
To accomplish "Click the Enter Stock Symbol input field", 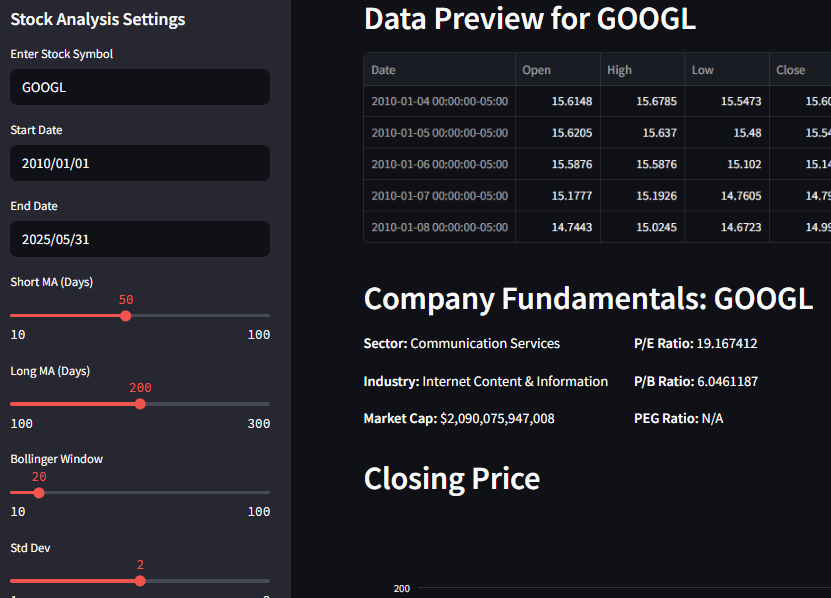I will (140, 87).
